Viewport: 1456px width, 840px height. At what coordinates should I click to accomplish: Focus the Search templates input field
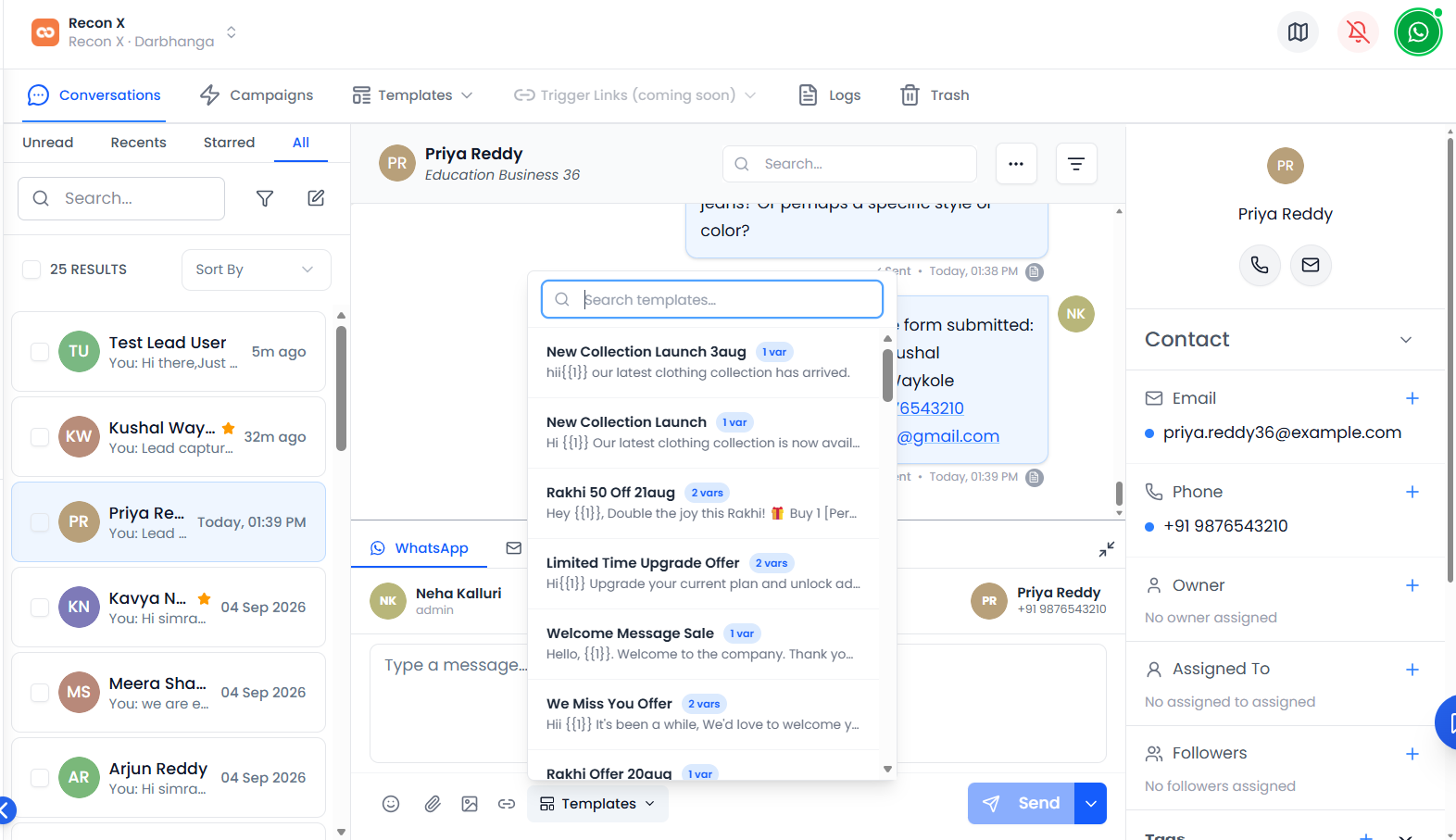coord(711,299)
